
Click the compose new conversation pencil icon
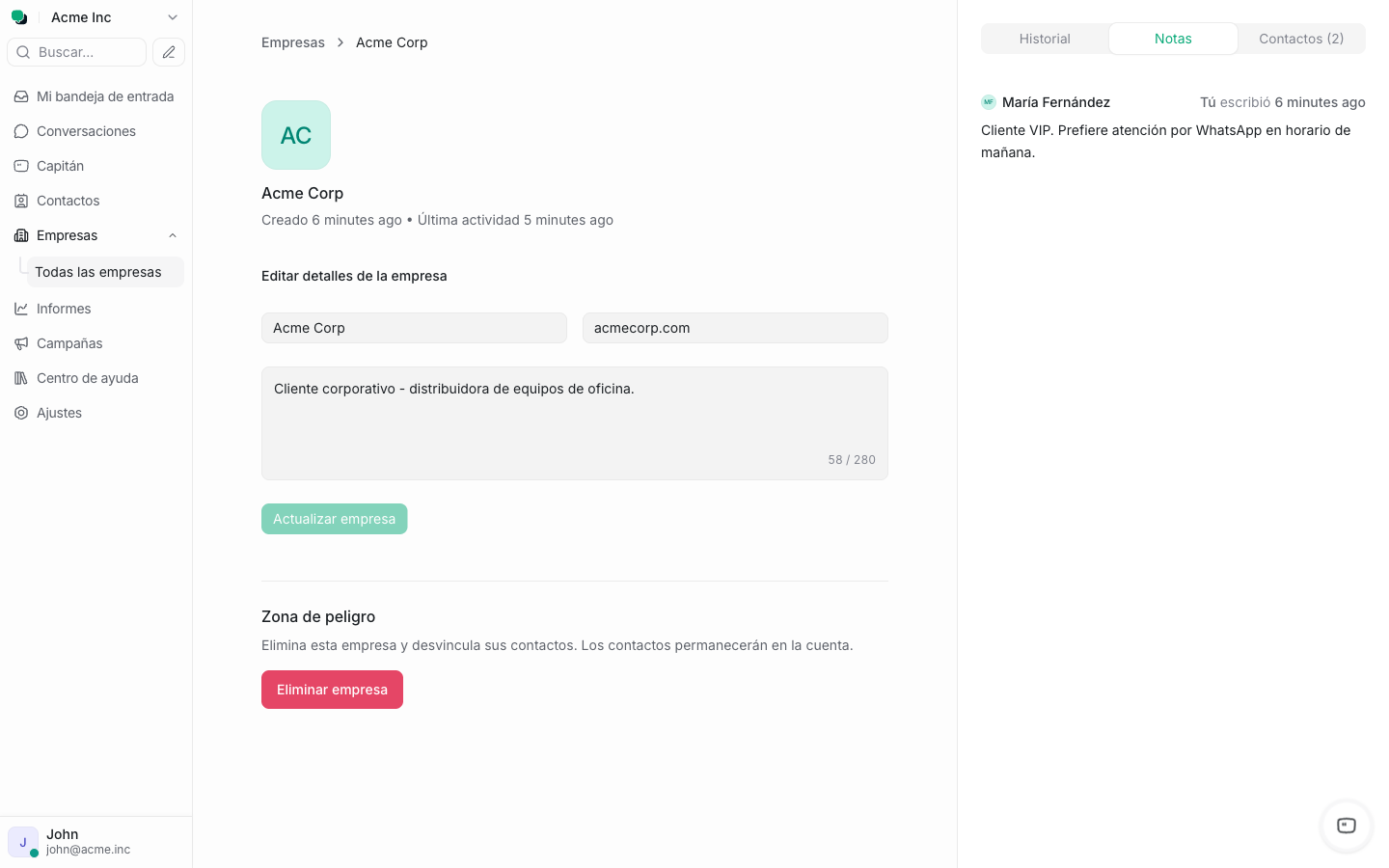[169, 52]
